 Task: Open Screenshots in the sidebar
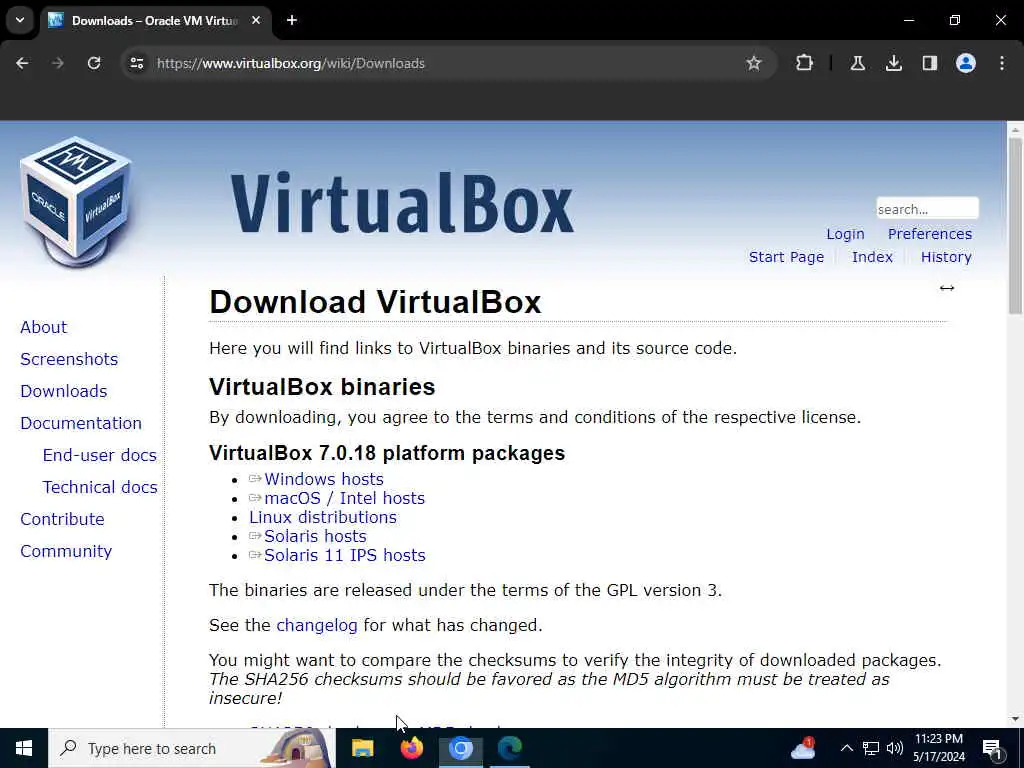click(x=69, y=359)
